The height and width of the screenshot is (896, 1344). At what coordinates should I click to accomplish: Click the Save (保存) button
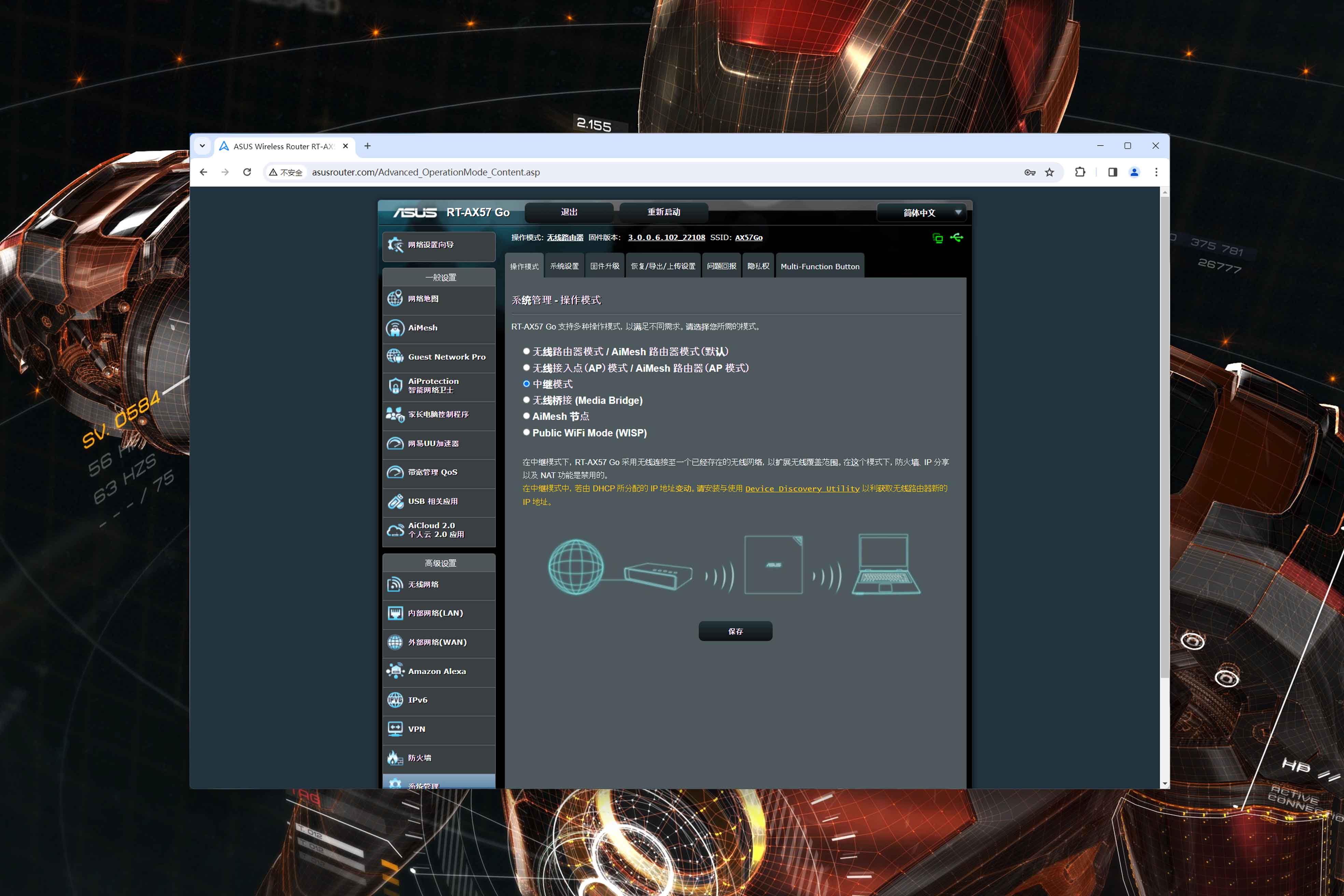736,631
